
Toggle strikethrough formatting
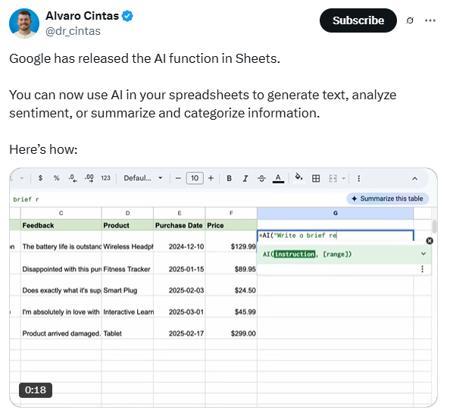262,178
